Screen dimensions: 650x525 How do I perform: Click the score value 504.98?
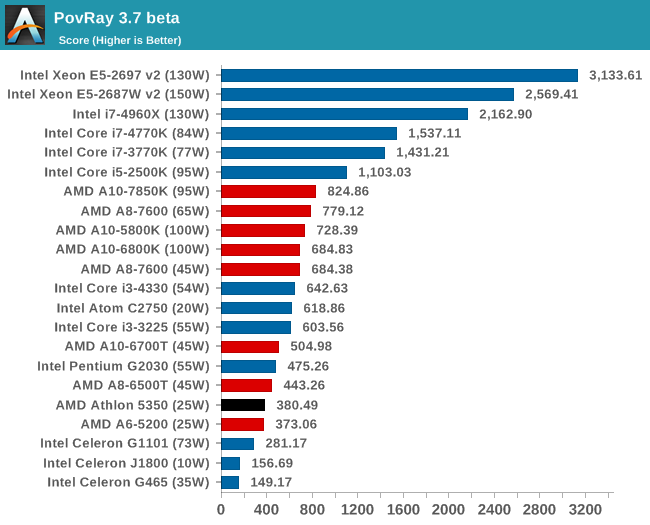coord(311,346)
